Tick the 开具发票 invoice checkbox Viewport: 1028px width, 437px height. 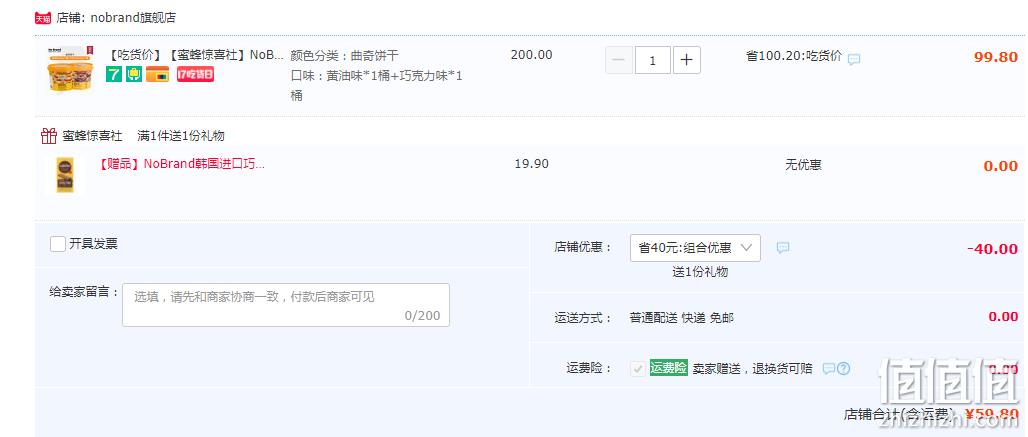[58, 244]
